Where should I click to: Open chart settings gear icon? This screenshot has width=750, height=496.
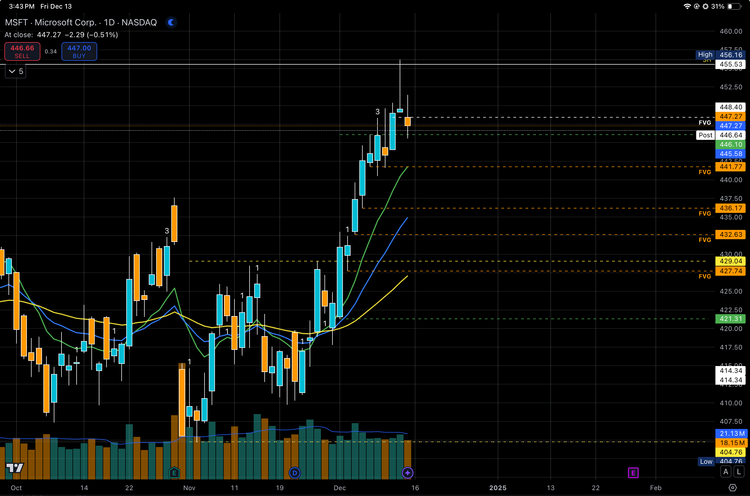click(732, 487)
